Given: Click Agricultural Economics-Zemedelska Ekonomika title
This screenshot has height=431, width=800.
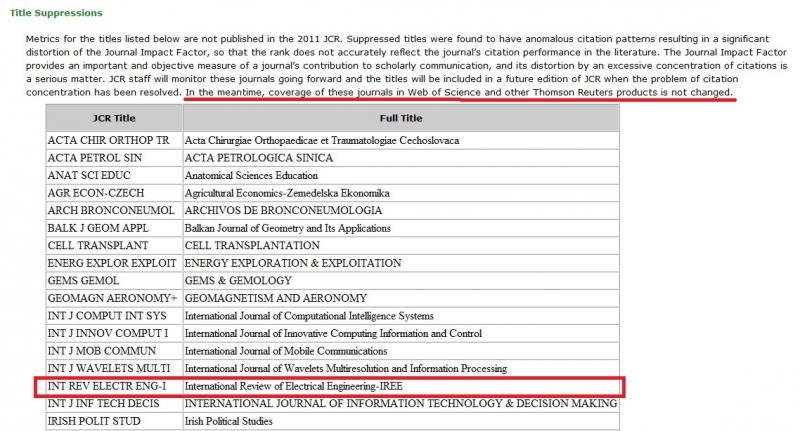Looking at the screenshot, I should tap(287, 193).
